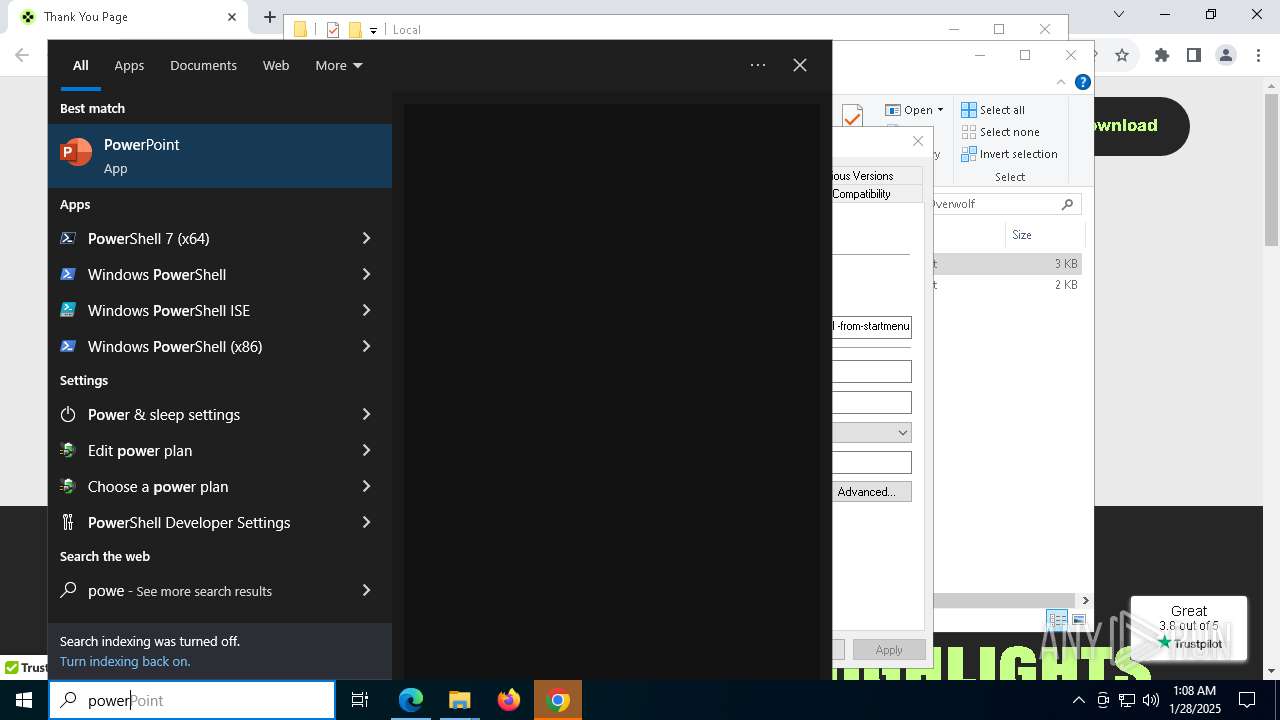Open Task View on taskbar
Screen dimensions: 1280x720
tap(360, 700)
